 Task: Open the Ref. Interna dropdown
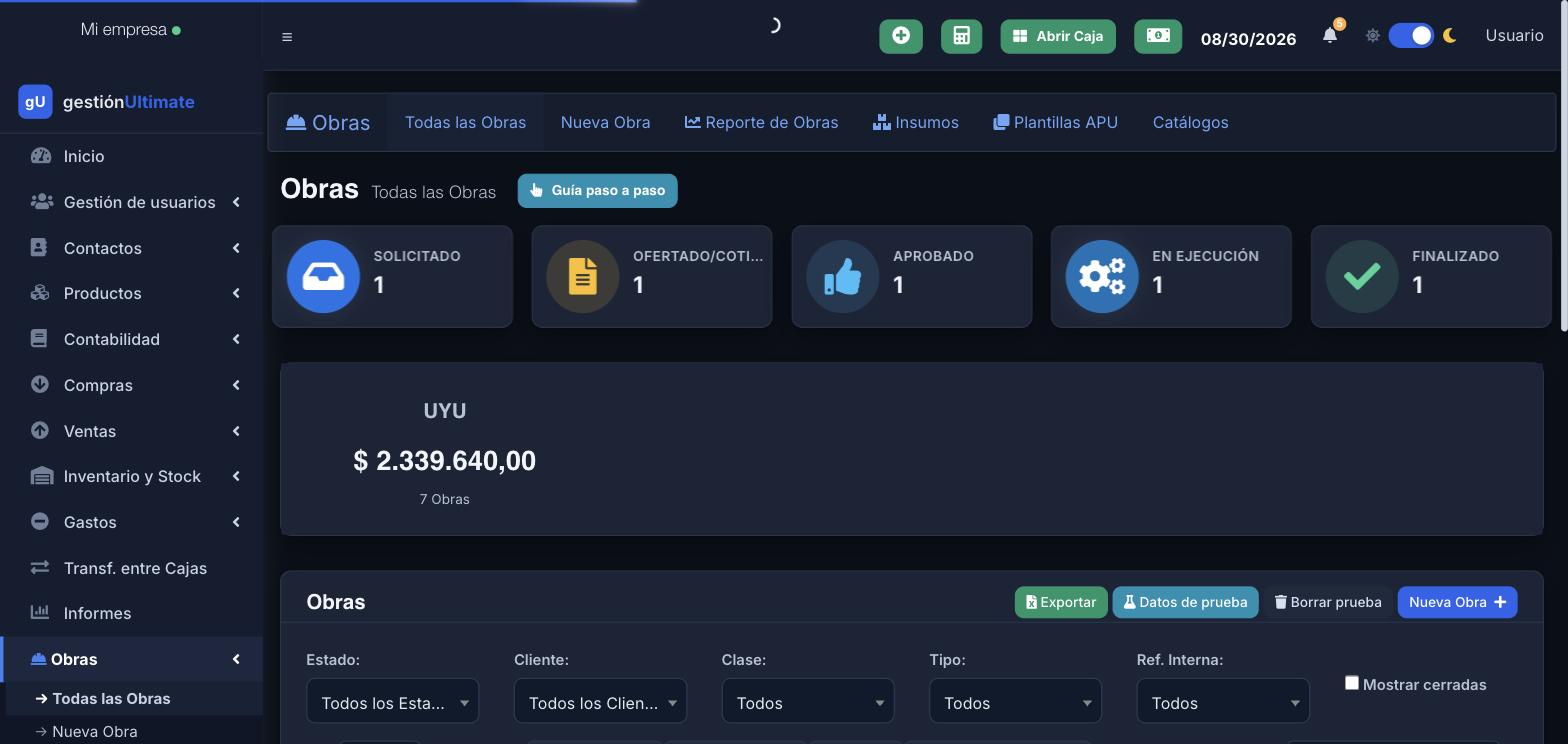point(1223,701)
